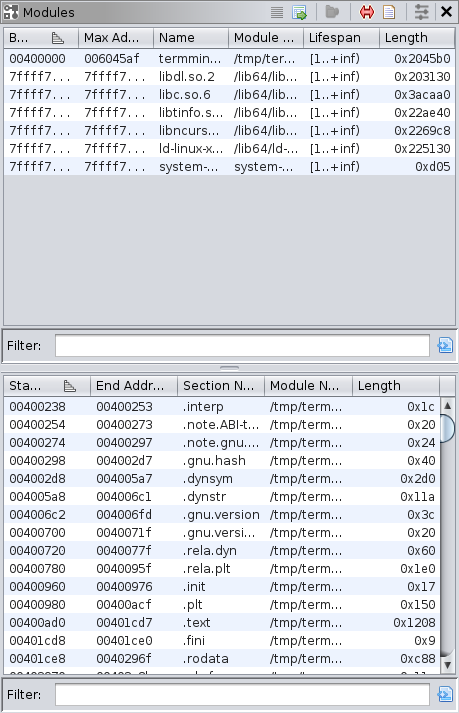Screen dimensions: 459x713
Task: Sort modules by Lifespan column header
Action: 341,38
